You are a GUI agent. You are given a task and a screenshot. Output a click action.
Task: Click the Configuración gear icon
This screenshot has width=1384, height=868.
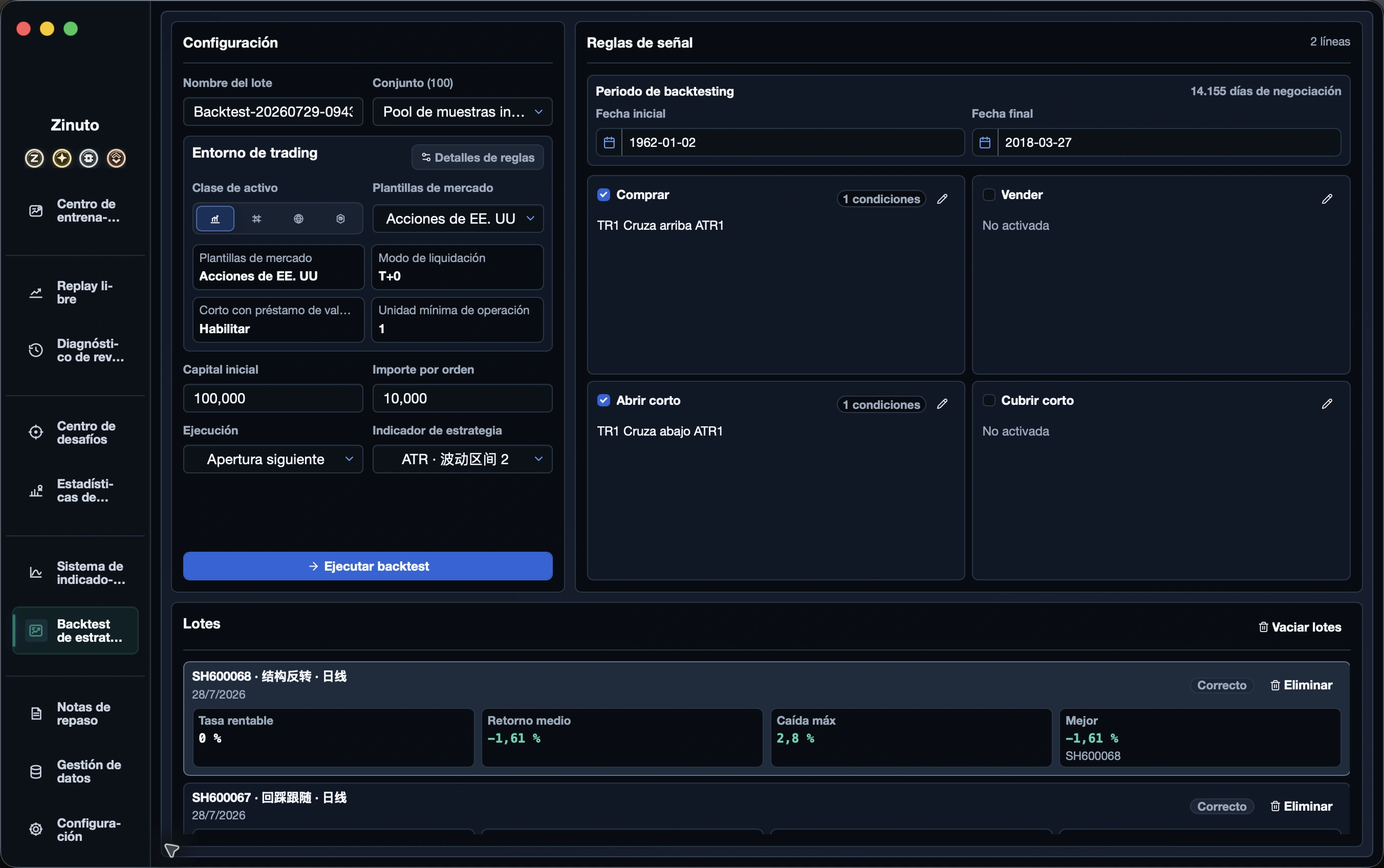(36, 830)
